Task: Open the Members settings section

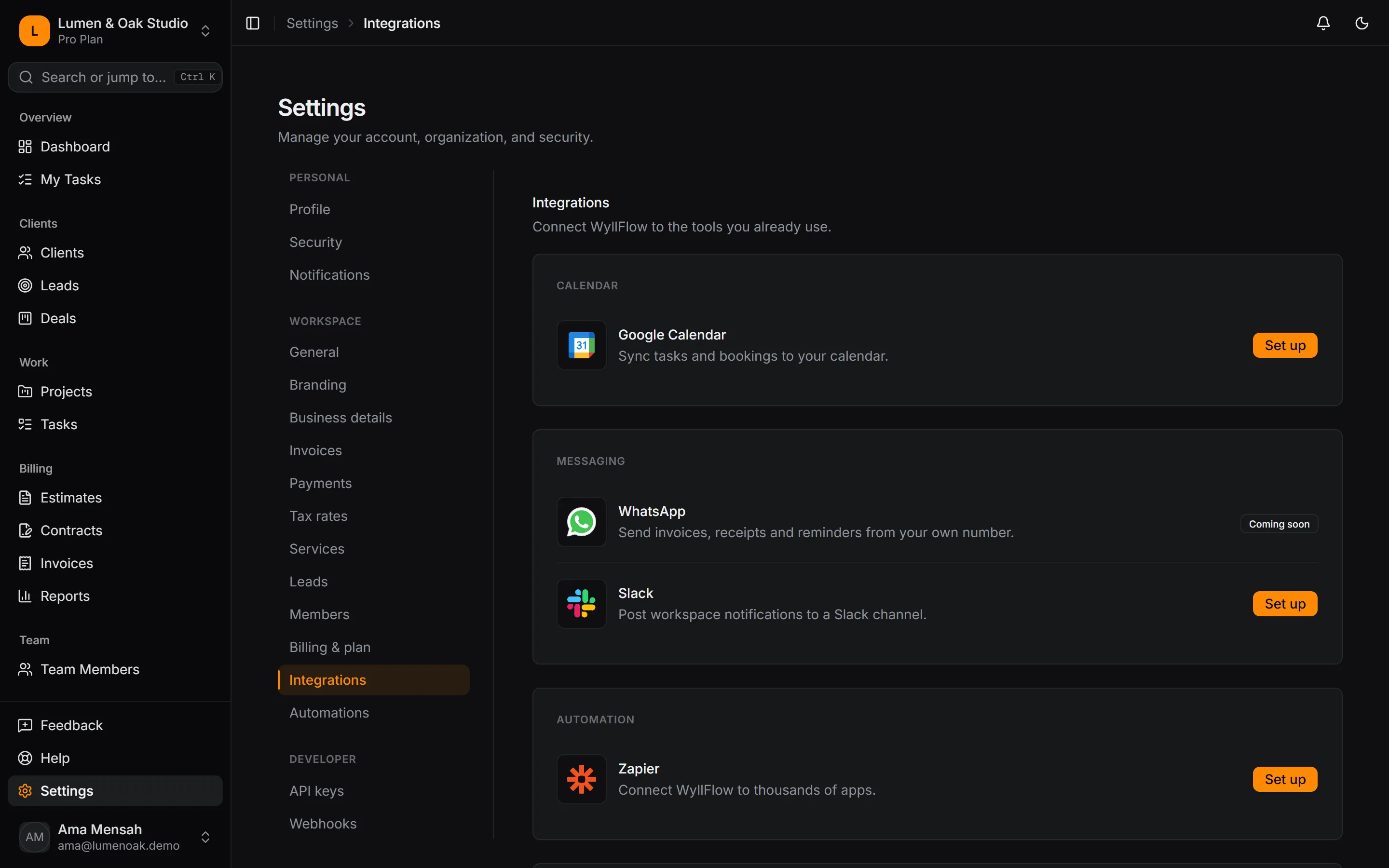Action: pos(373,614)
